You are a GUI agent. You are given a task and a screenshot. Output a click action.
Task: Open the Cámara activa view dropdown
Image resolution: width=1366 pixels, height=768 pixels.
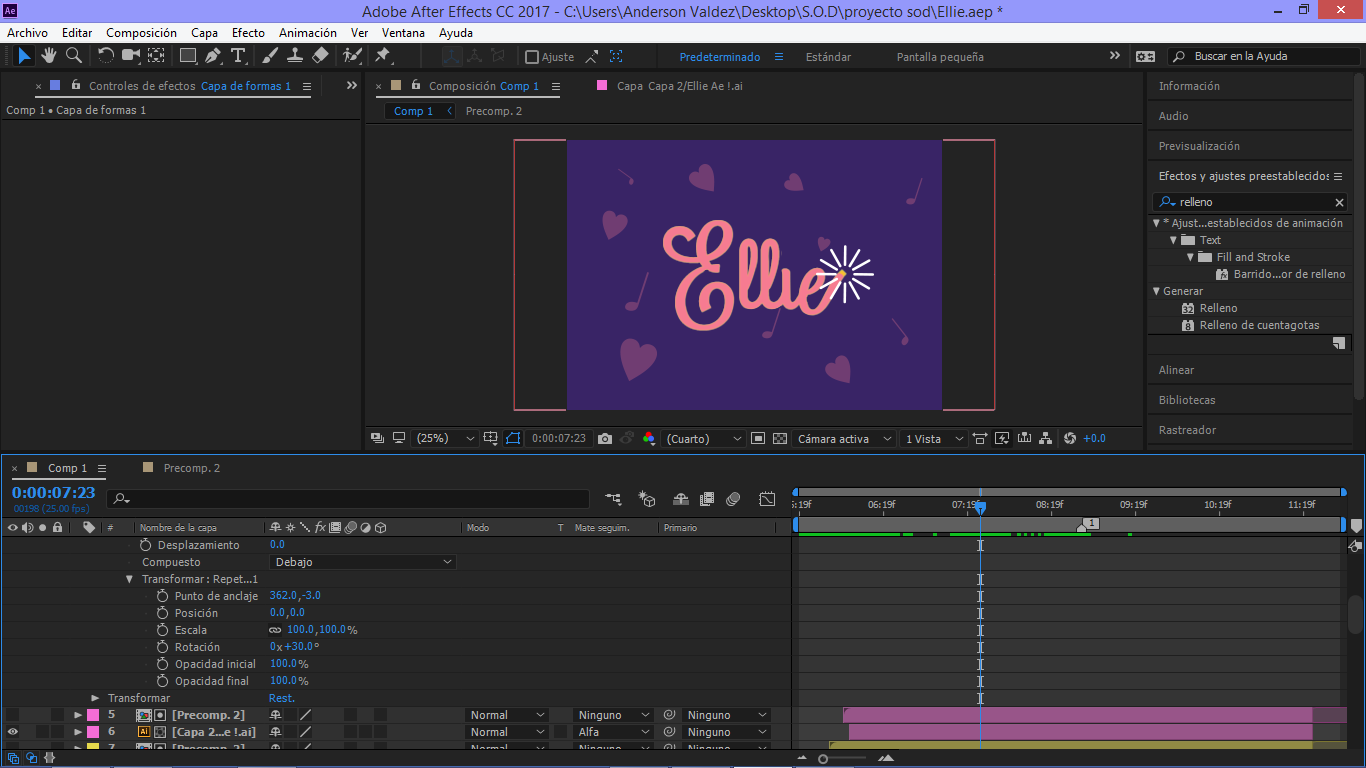click(844, 438)
